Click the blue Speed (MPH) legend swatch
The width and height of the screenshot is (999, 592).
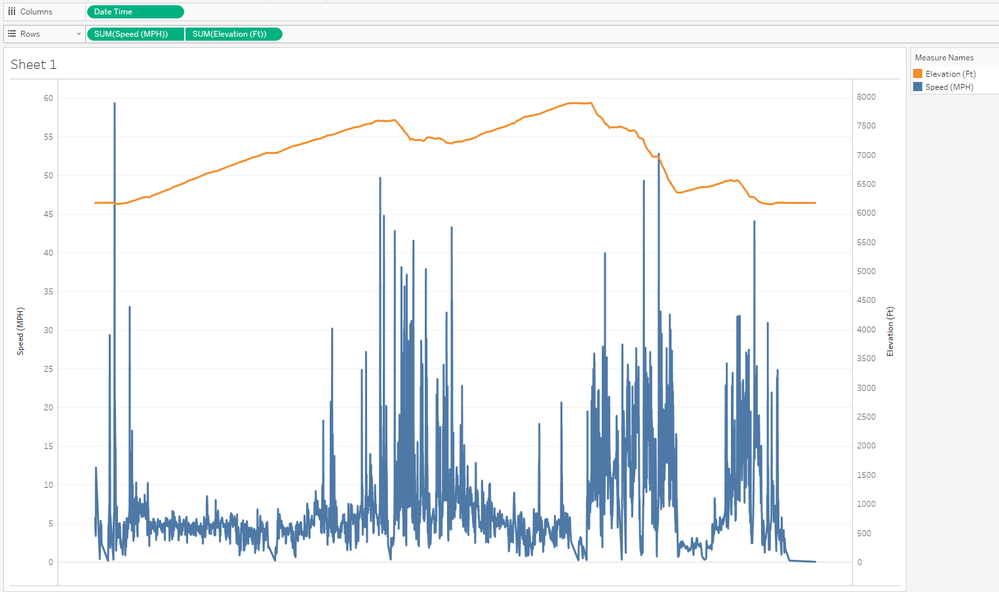click(917, 87)
